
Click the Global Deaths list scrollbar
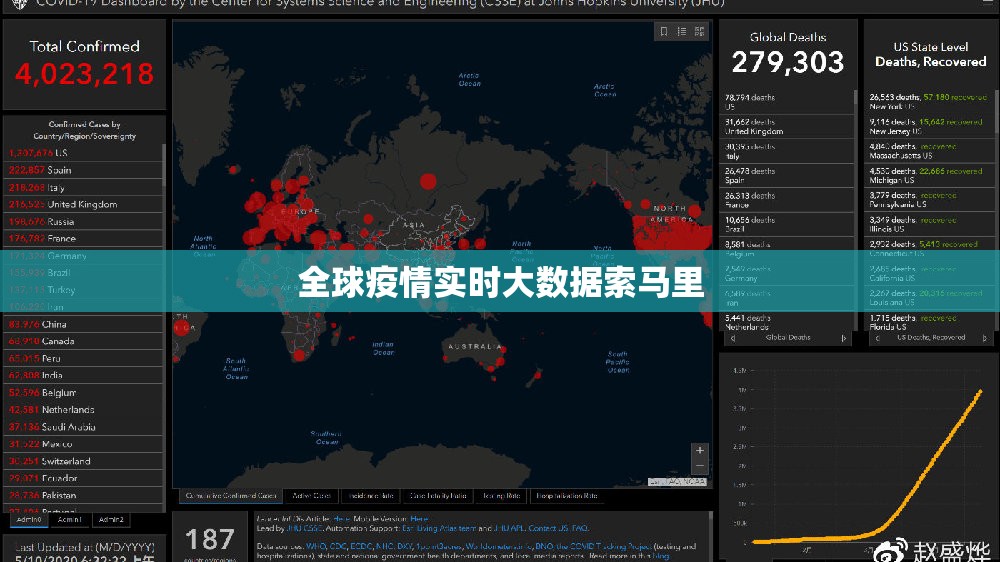click(855, 97)
